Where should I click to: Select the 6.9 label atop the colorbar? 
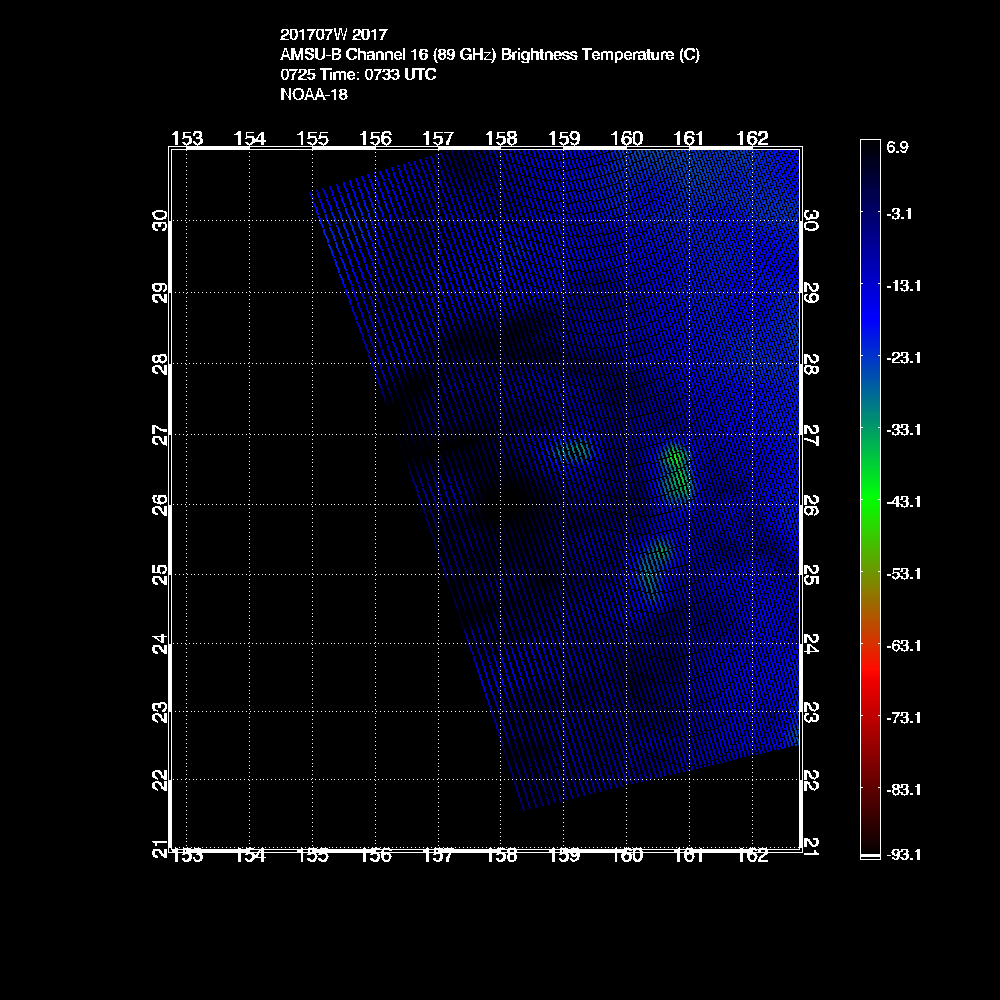(897, 147)
